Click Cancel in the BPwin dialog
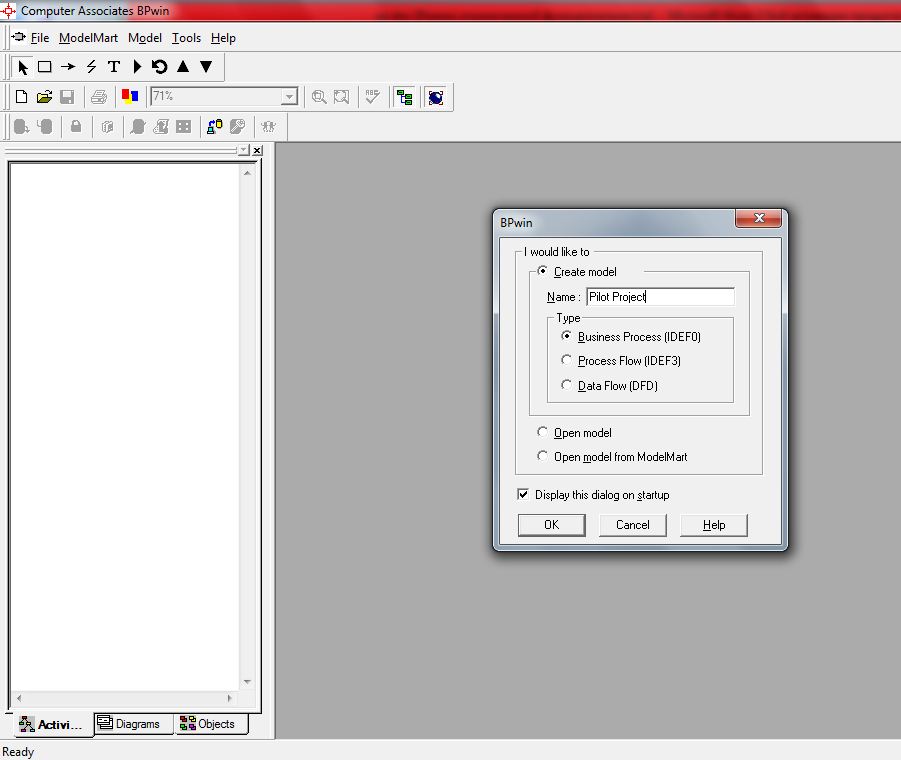Image resolution: width=901 pixels, height=760 pixels. [633, 525]
